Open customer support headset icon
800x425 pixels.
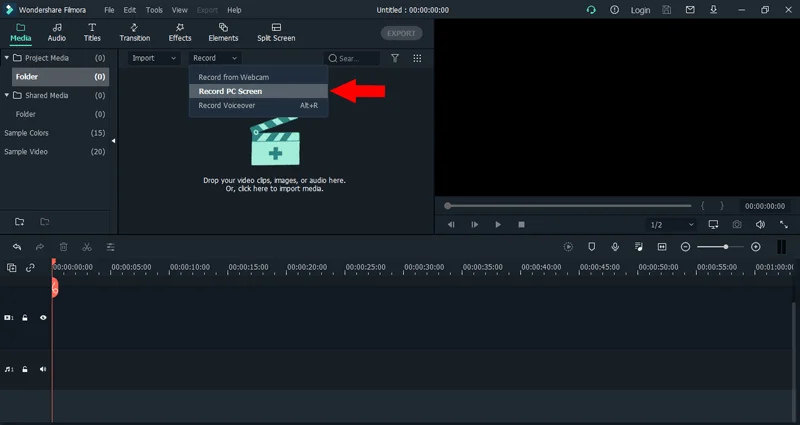click(591, 10)
